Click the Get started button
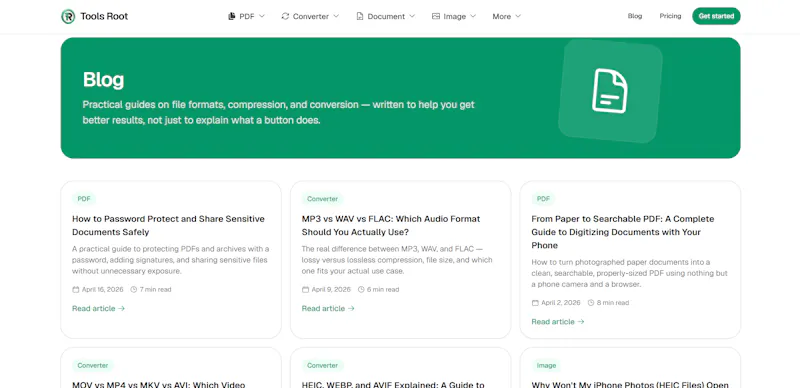The width and height of the screenshot is (800, 388). [x=716, y=16]
